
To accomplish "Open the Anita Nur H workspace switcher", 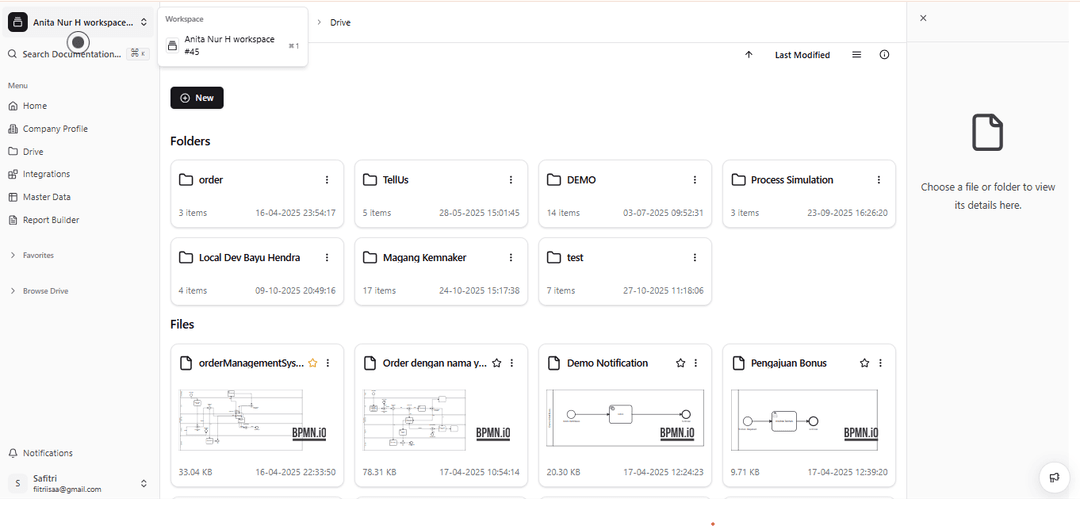I will pos(78,22).
